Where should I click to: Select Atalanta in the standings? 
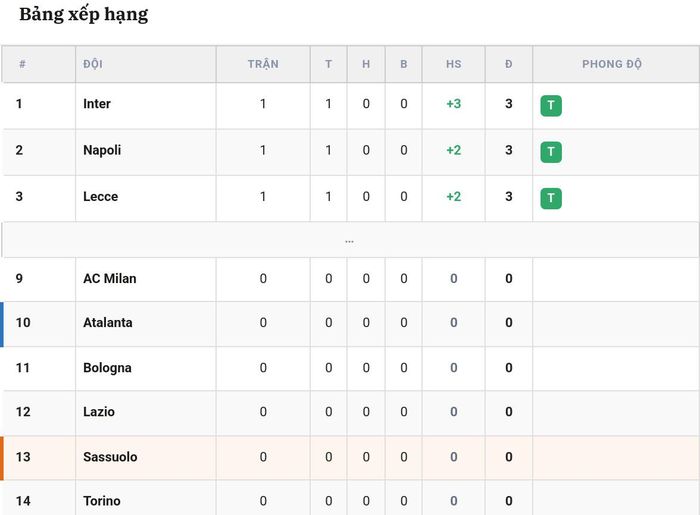click(x=108, y=322)
